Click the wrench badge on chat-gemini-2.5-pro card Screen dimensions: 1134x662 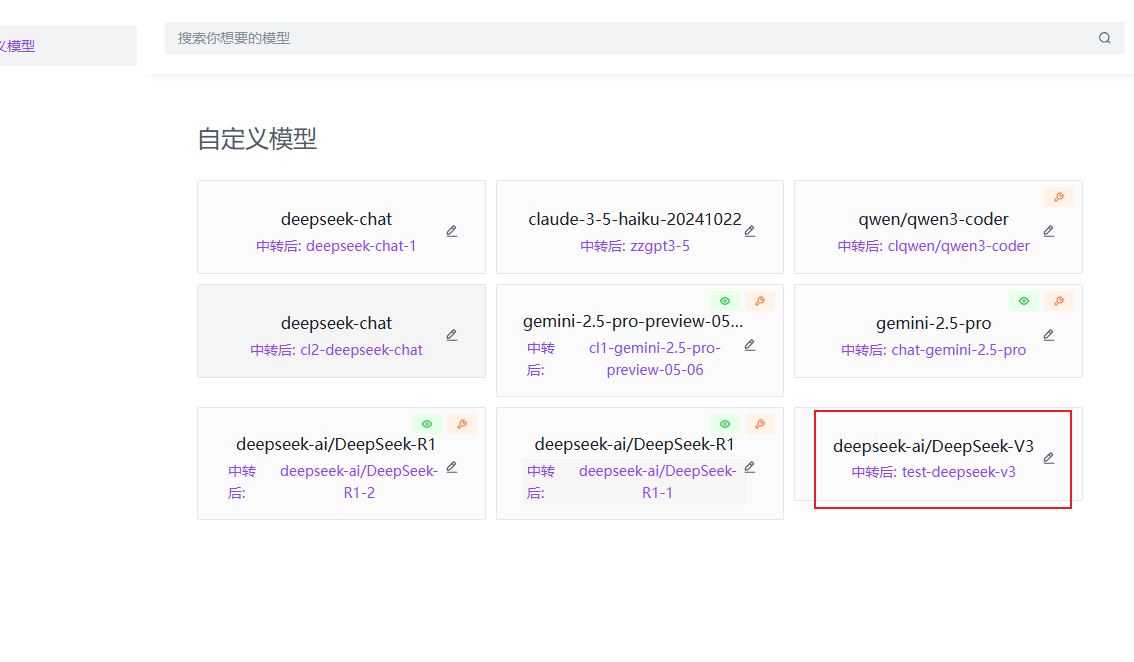(x=1059, y=301)
